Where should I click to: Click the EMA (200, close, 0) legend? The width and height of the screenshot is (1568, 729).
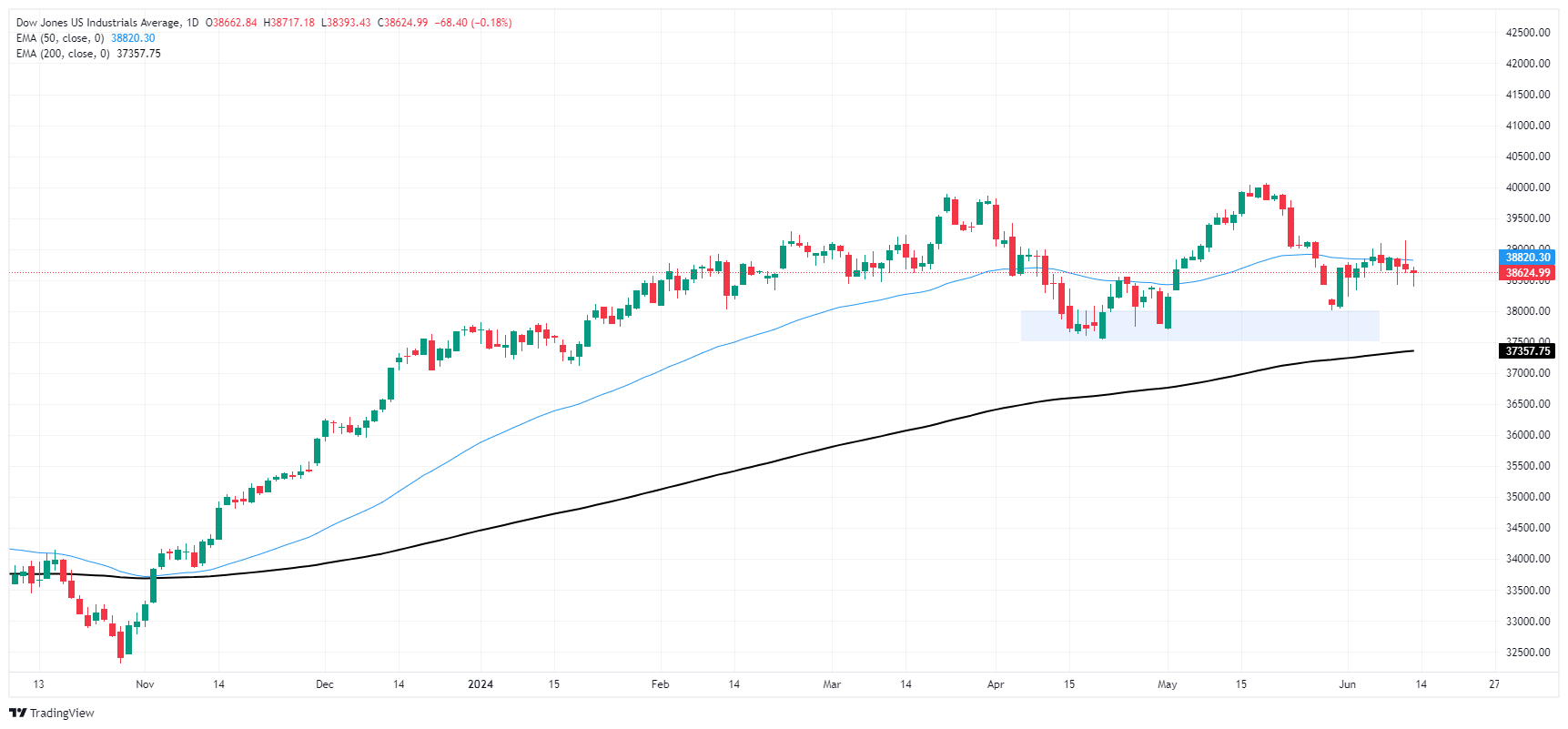click(63, 54)
